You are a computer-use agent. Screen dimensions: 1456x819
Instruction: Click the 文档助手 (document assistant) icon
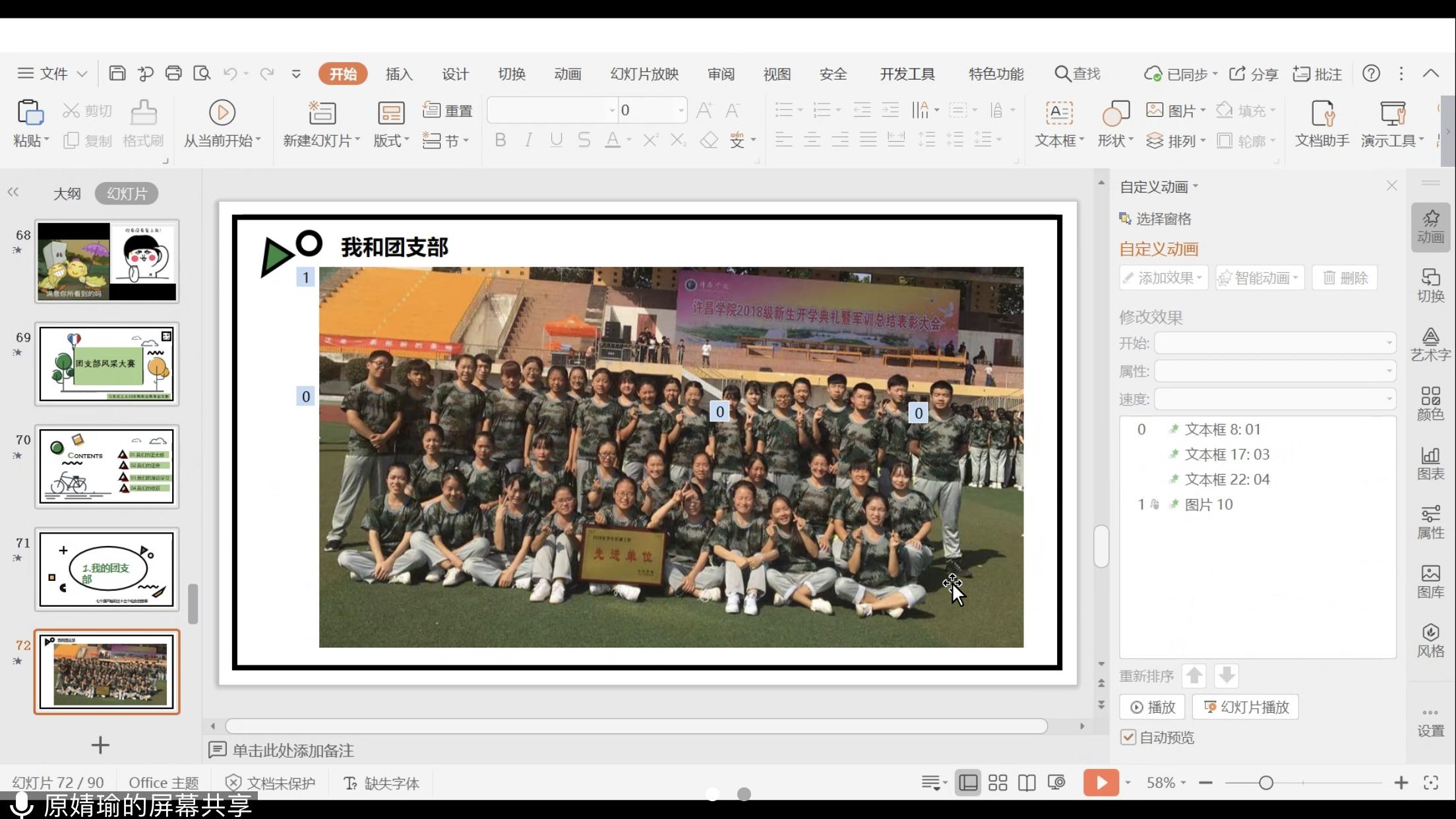pos(1322,113)
